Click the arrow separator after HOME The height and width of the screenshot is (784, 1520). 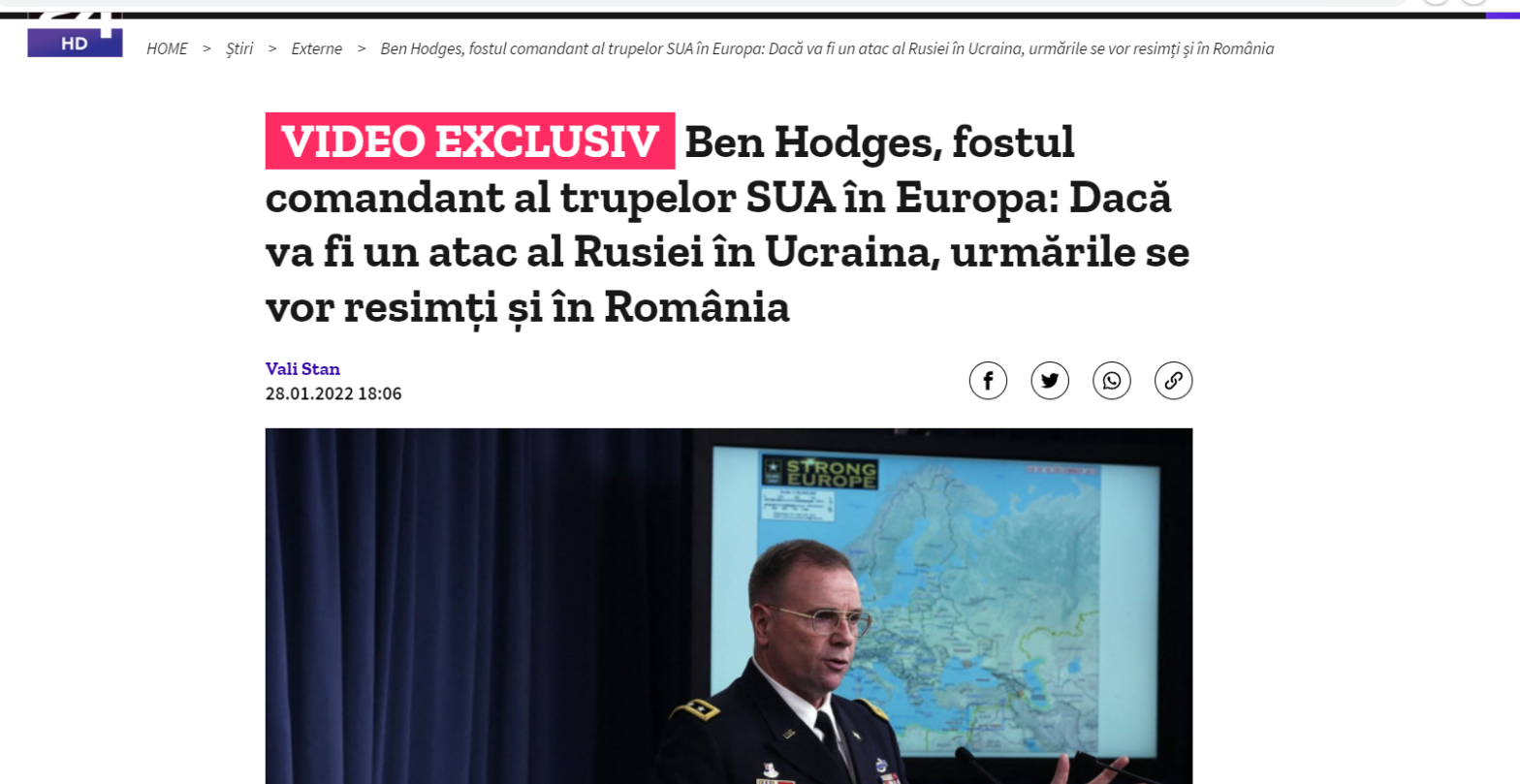pyautogui.click(x=206, y=48)
